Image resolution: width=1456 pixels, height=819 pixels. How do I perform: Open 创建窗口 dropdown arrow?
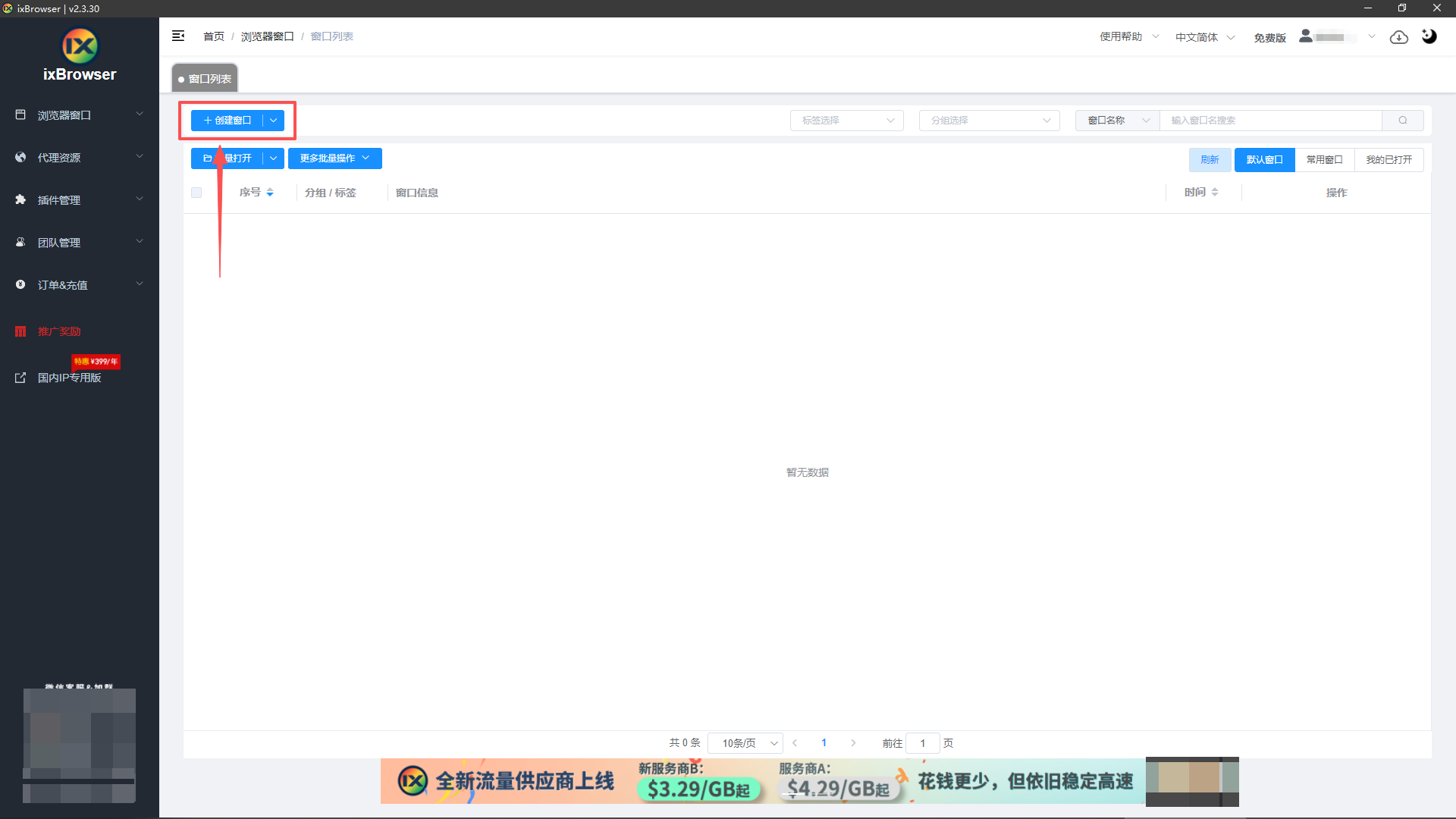tap(274, 120)
